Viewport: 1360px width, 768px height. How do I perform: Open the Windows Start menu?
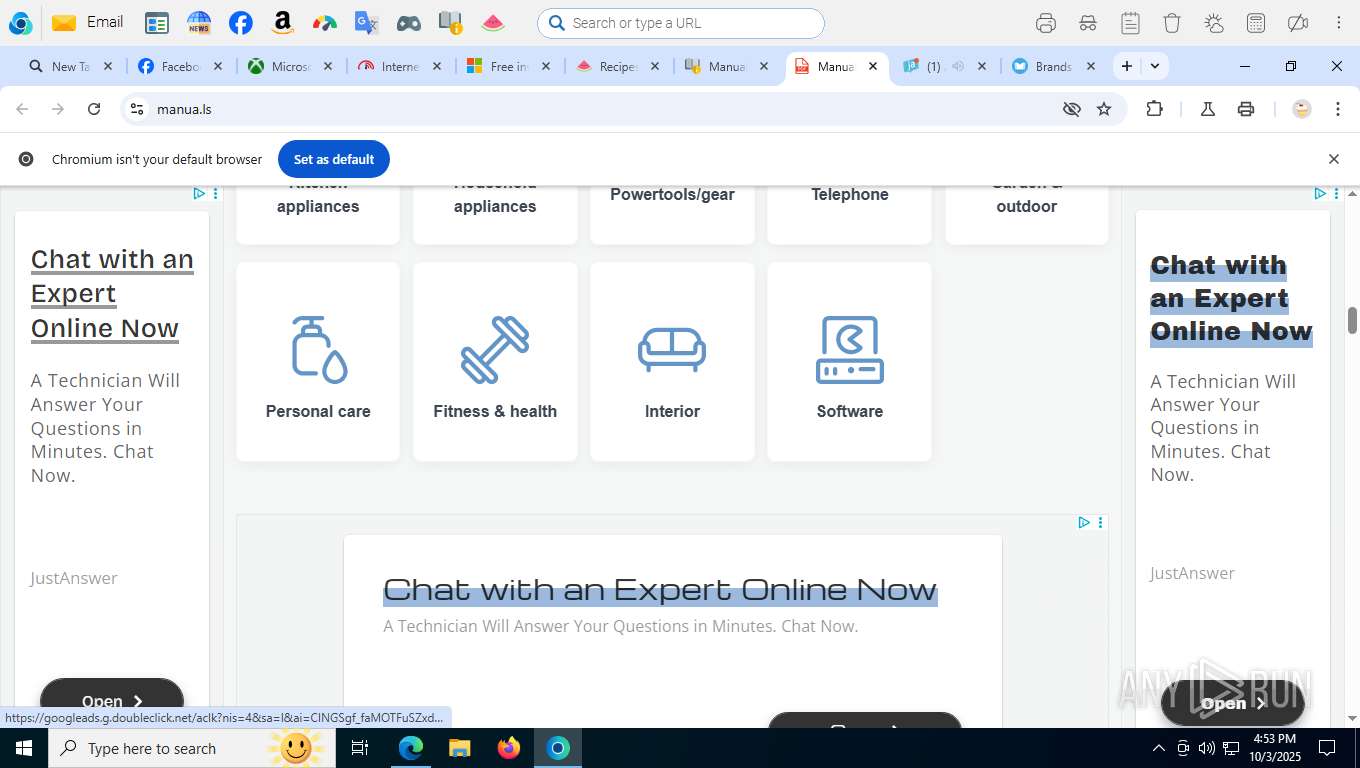coord(23,748)
